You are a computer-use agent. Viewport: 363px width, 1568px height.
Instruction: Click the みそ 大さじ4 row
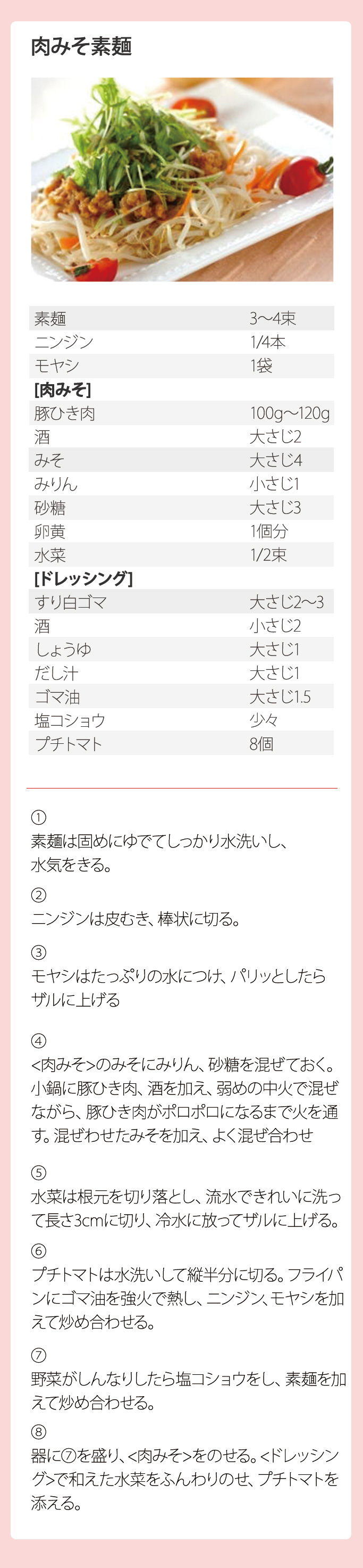coord(181,460)
